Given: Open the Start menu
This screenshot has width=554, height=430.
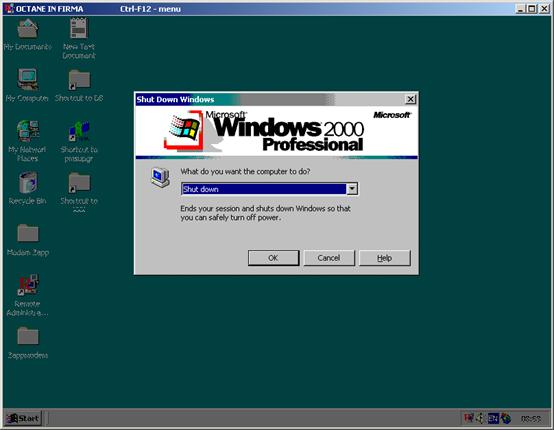Looking at the screenshot, I should (23, 419).
